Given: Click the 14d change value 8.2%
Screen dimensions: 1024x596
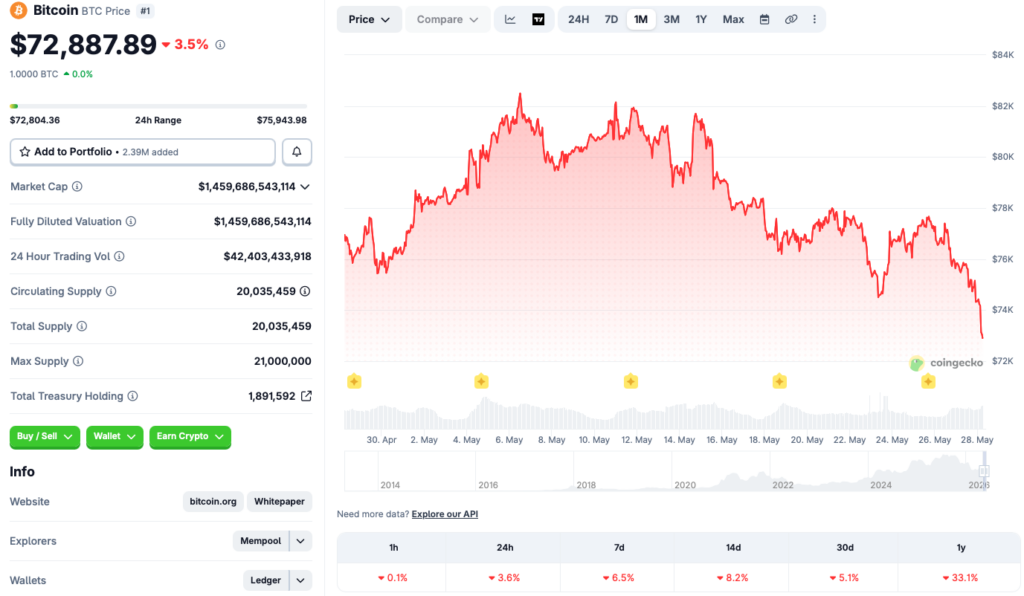Looking at the screenshot, I should tap(732, 578).
